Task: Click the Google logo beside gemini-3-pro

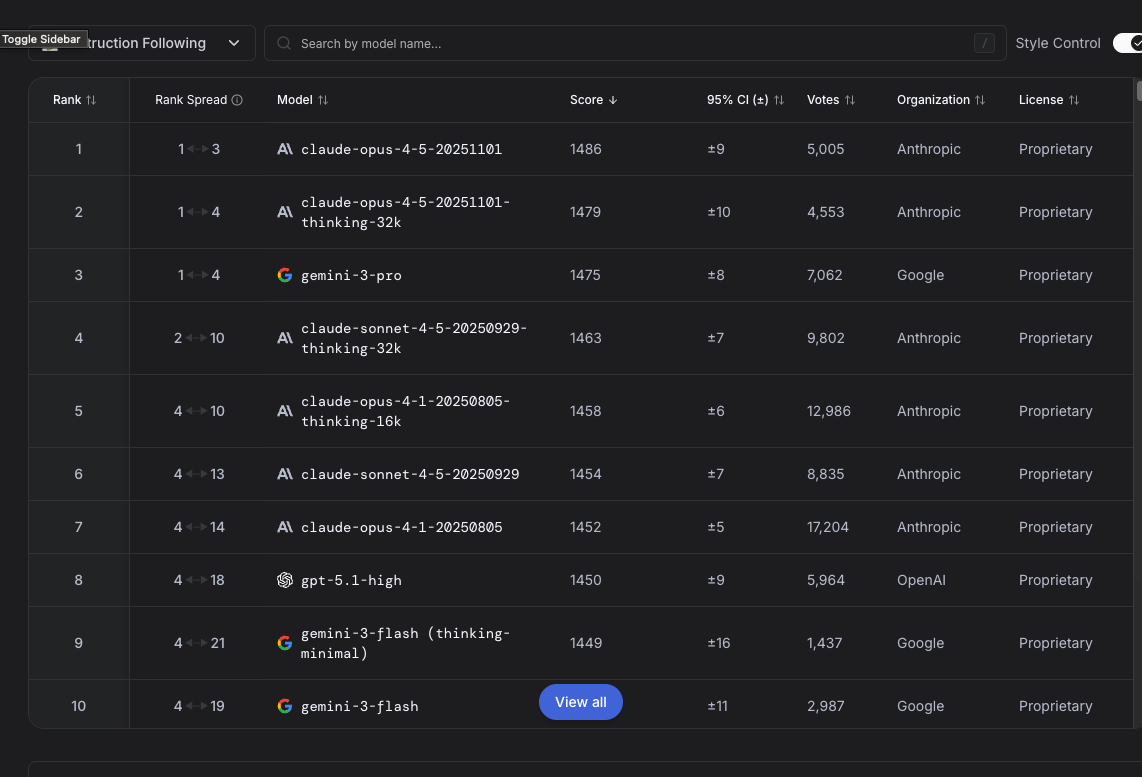Action: pyautogui.click(x=285, y=275)
